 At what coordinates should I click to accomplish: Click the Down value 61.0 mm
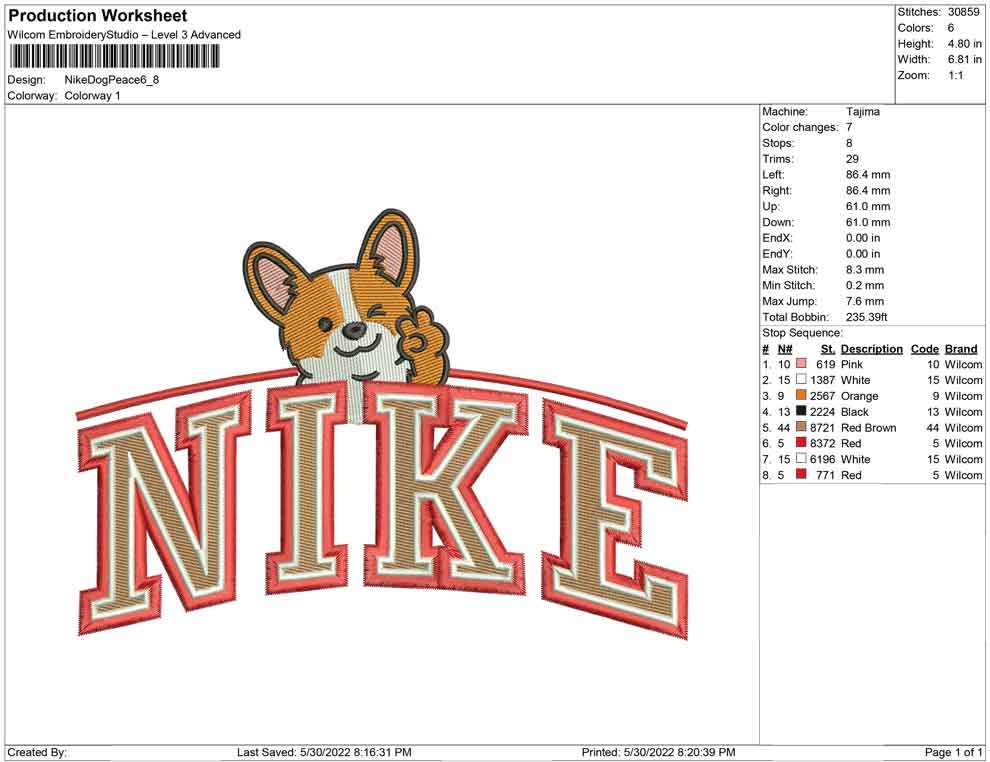[868, 222]
